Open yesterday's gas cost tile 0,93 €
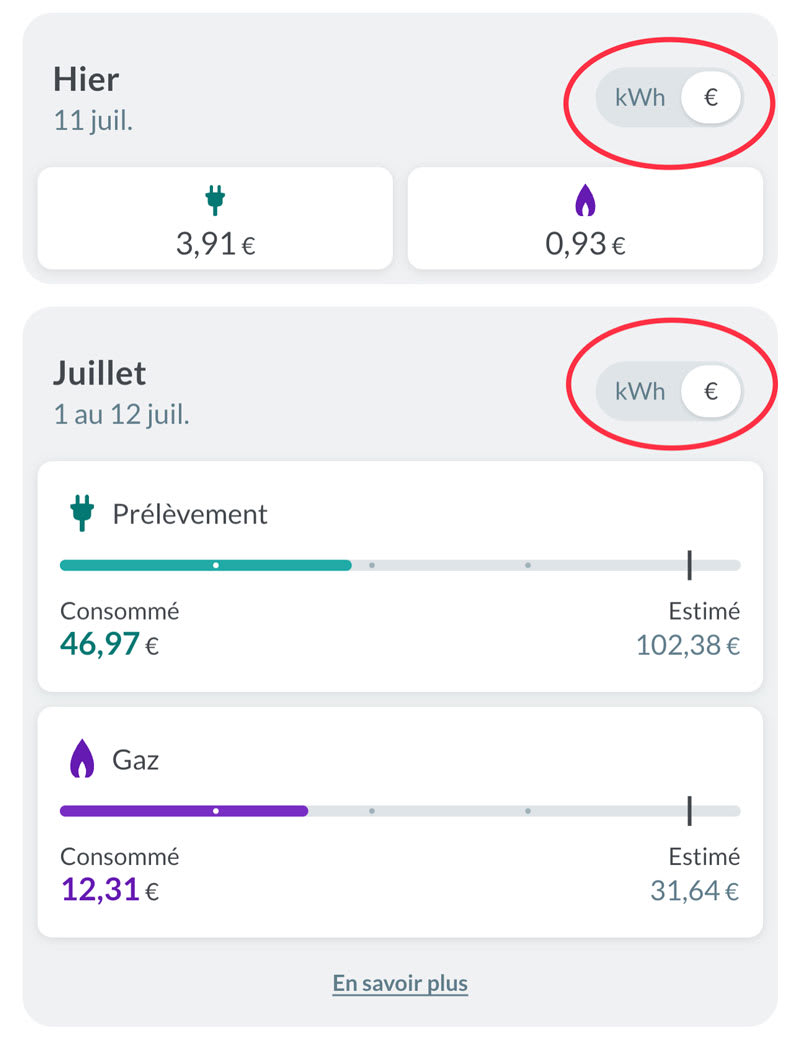The width and height of the screenshot is (800, 1042). click(585, 219)
